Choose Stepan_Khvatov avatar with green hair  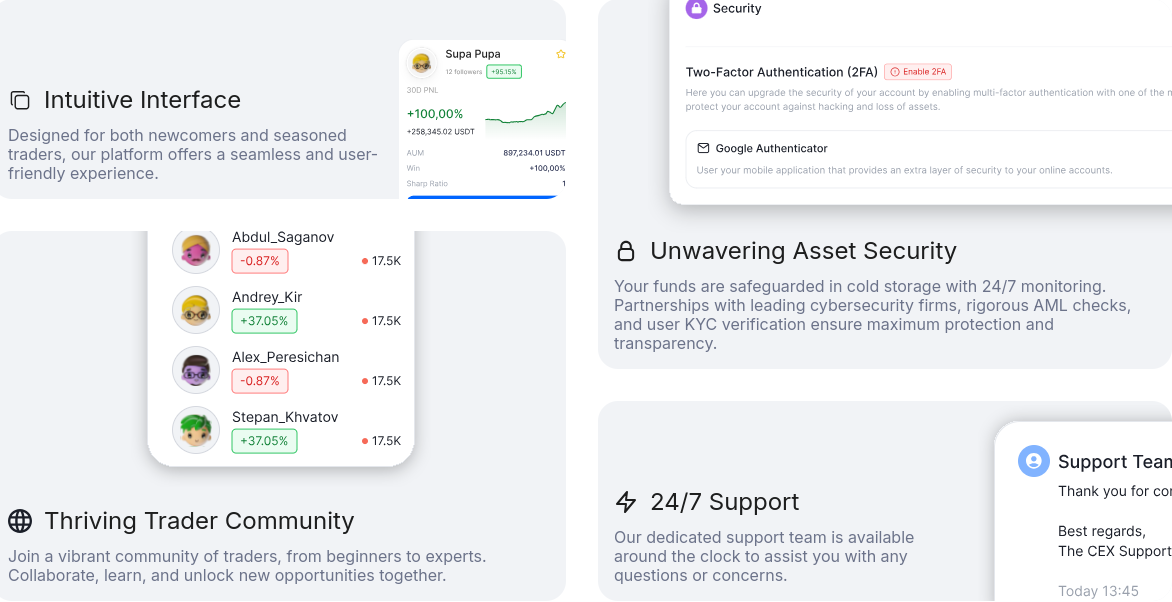196,430
